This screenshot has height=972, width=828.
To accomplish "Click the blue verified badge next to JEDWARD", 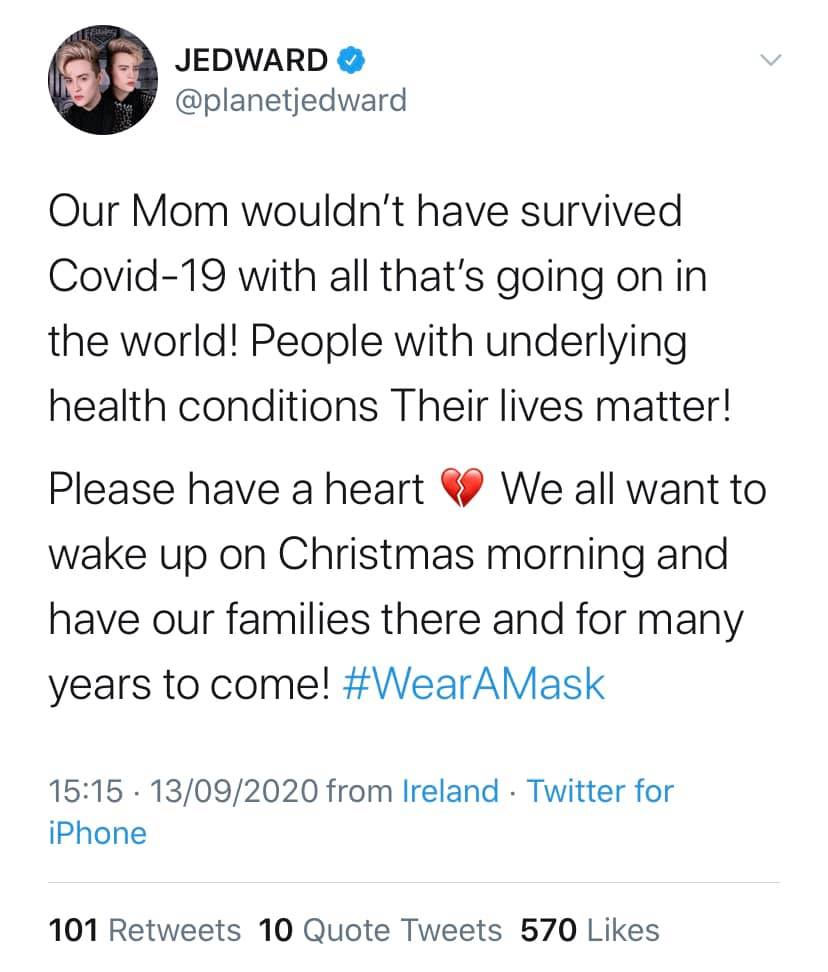I will point(351,60).
